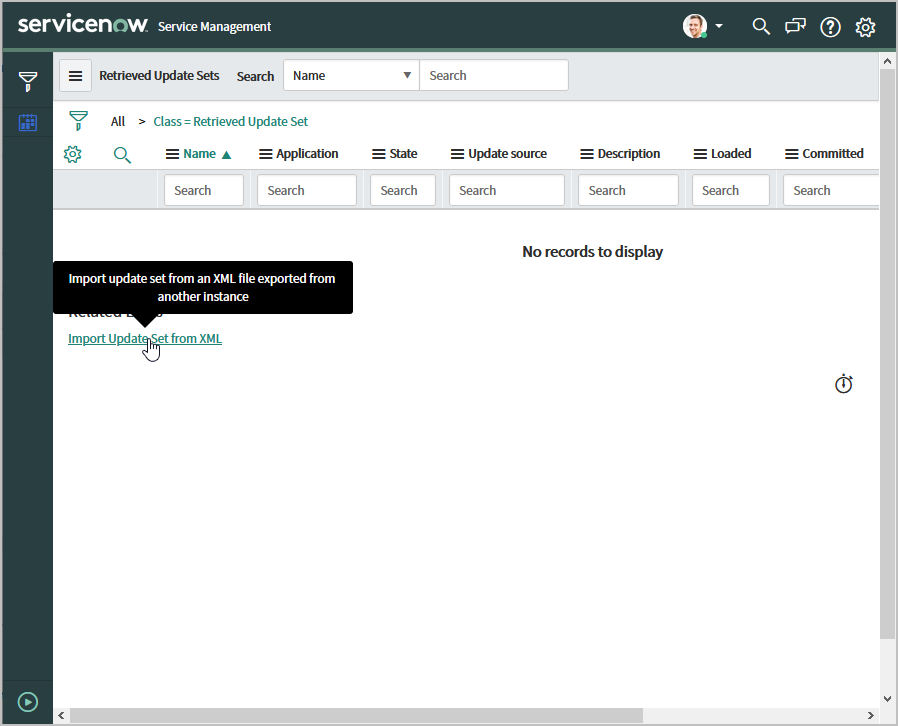Toggle the column search row magnifier icon
Screen dimensions: 898x726
tap(122, 154)
